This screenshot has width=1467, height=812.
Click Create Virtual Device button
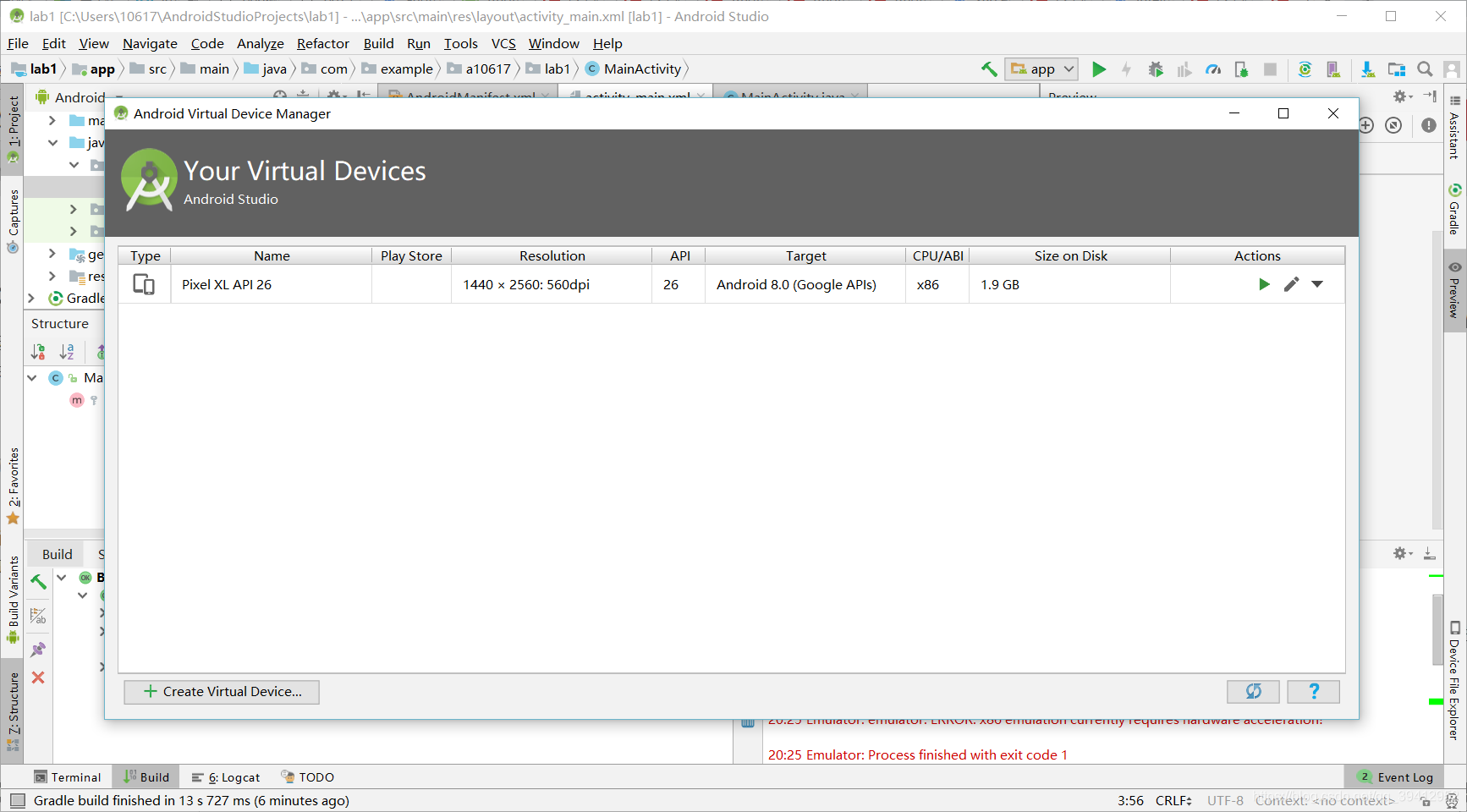222,692
